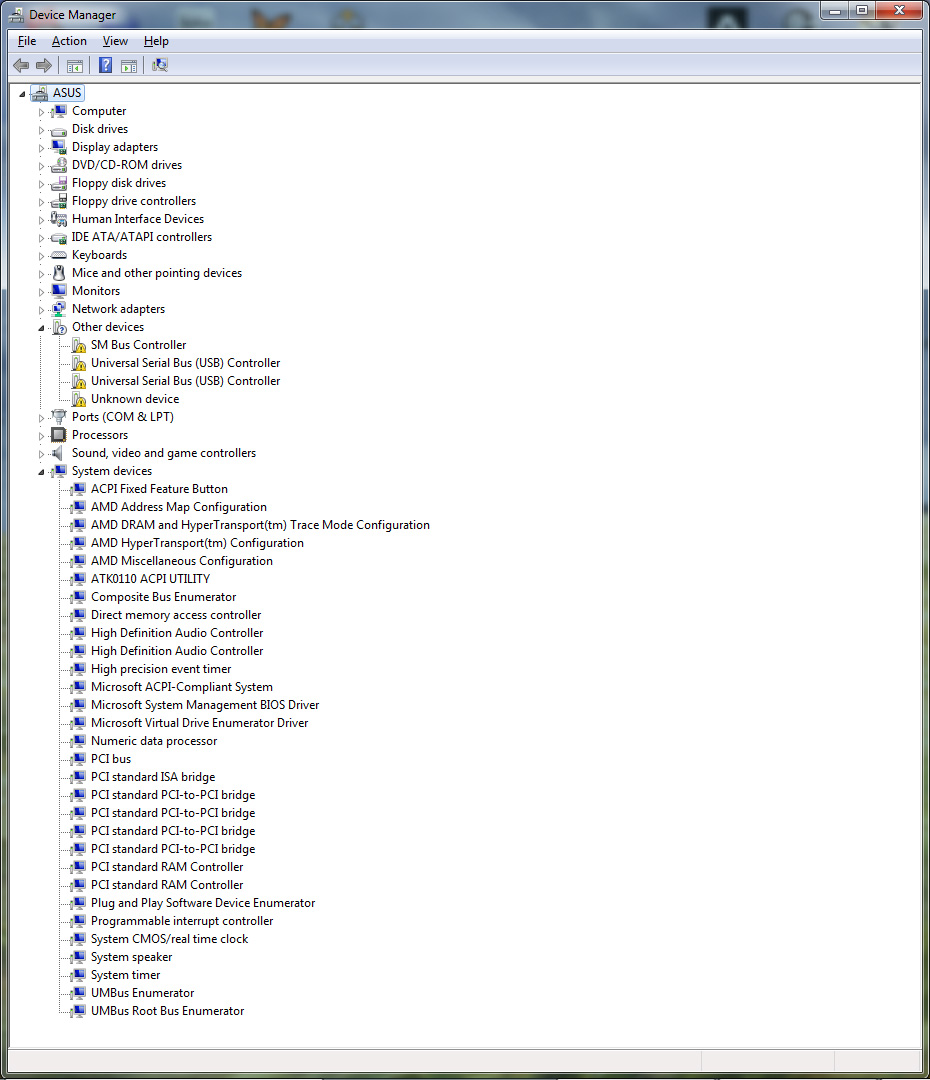Viewport: 930px width, 1080px height.
Task: Open the File menu
Action: pyautogui.click(x=27, y=41)
